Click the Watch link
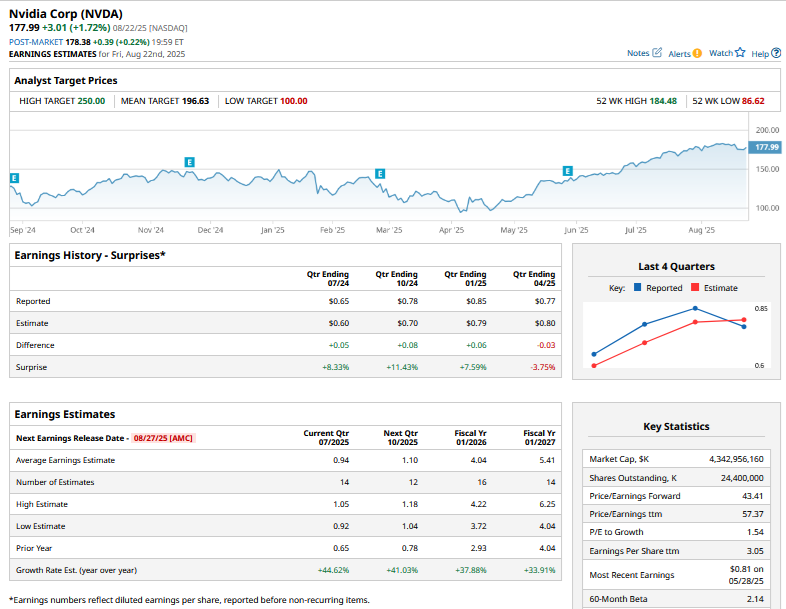Screen dimensions: 786x609 721,53
